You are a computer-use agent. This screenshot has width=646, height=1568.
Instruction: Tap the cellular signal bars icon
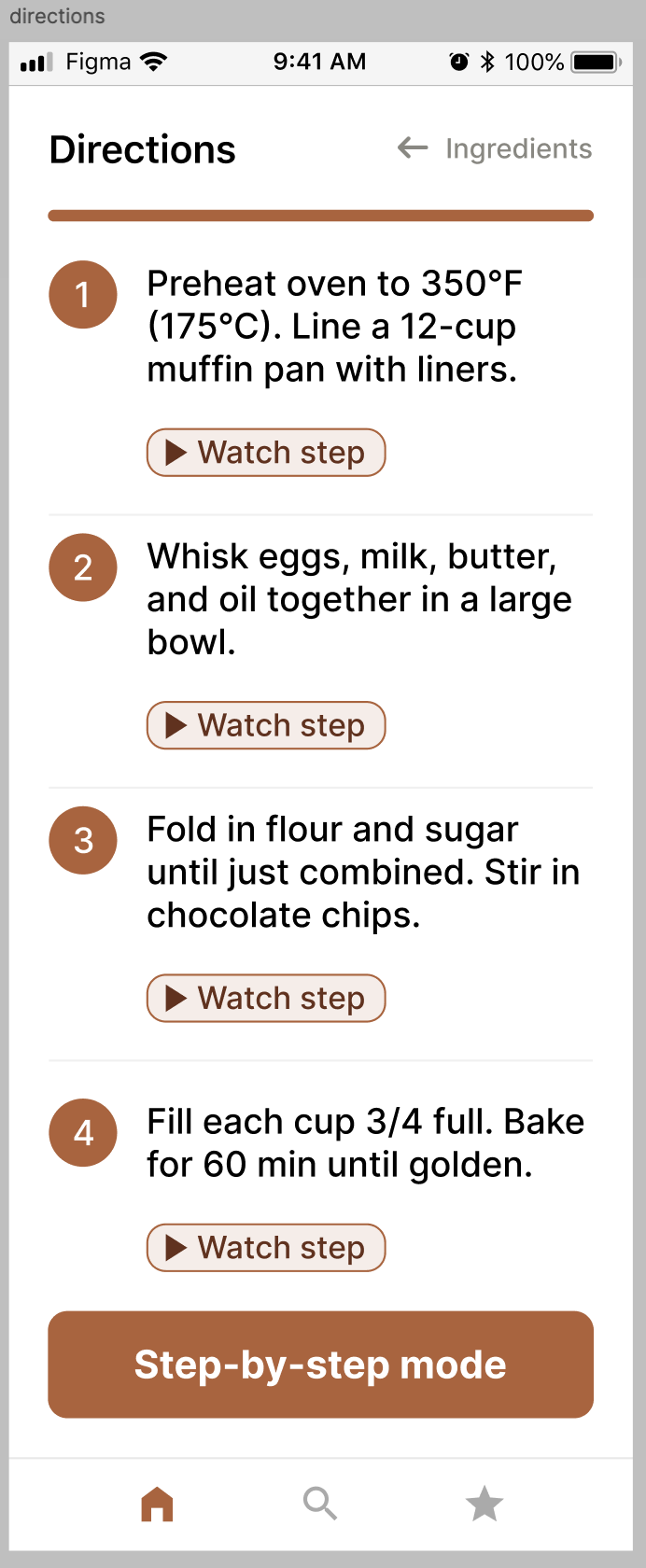36,63
